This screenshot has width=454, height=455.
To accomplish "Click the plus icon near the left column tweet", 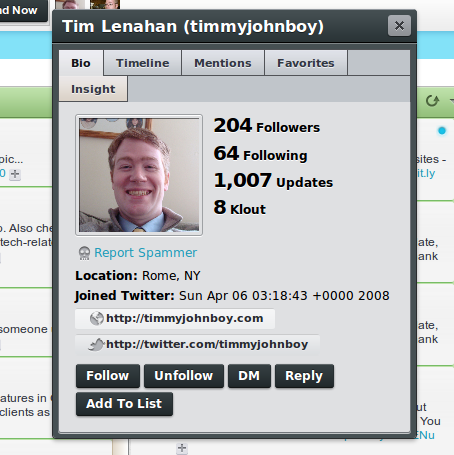I will (15, 174).
